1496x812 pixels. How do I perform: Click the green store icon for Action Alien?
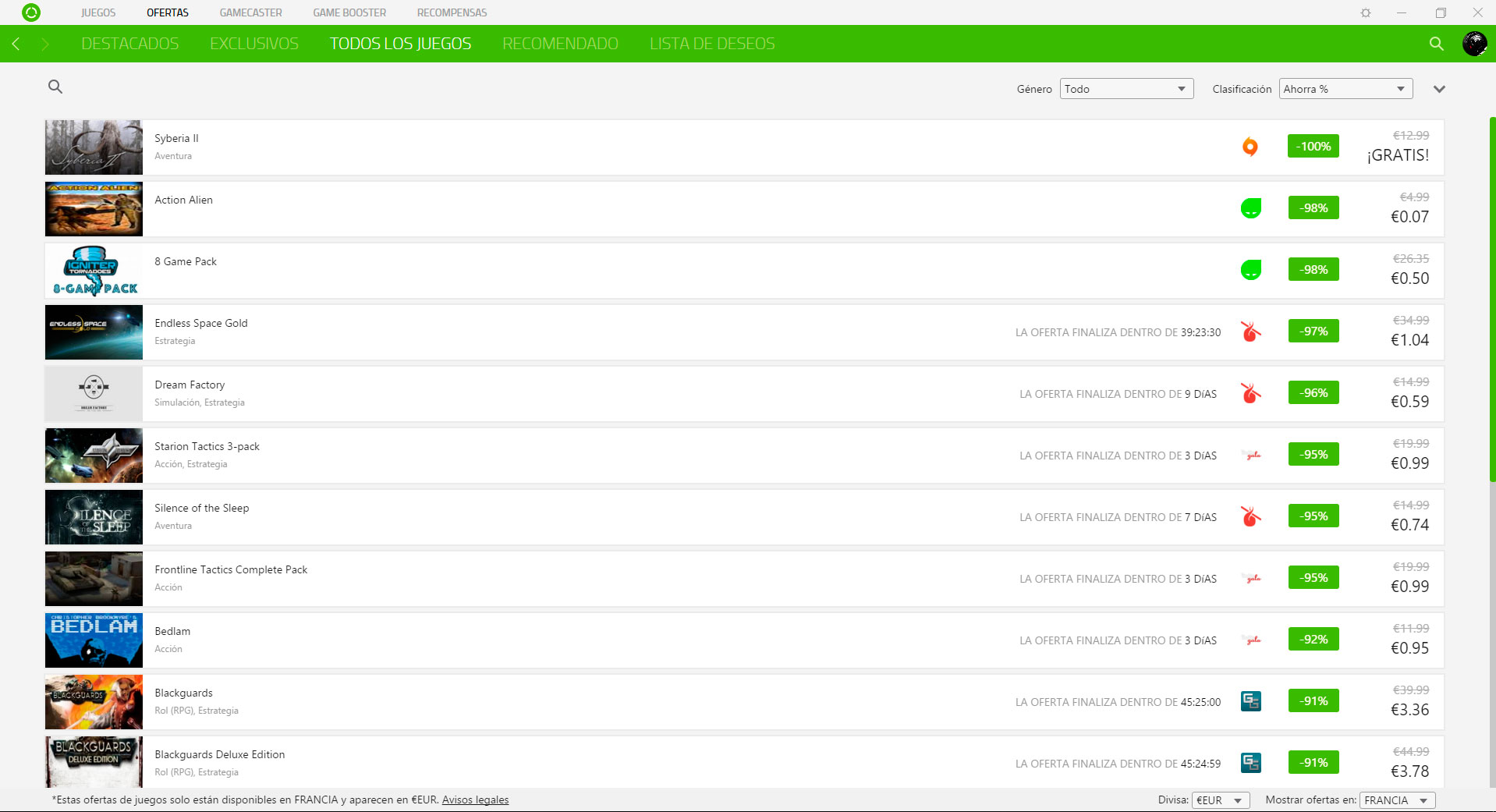pos(1251,208)
